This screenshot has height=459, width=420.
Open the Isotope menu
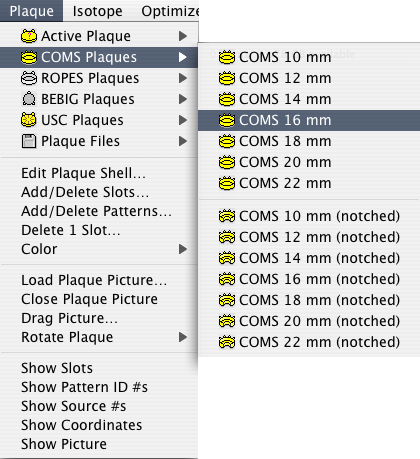click(97, 11)
